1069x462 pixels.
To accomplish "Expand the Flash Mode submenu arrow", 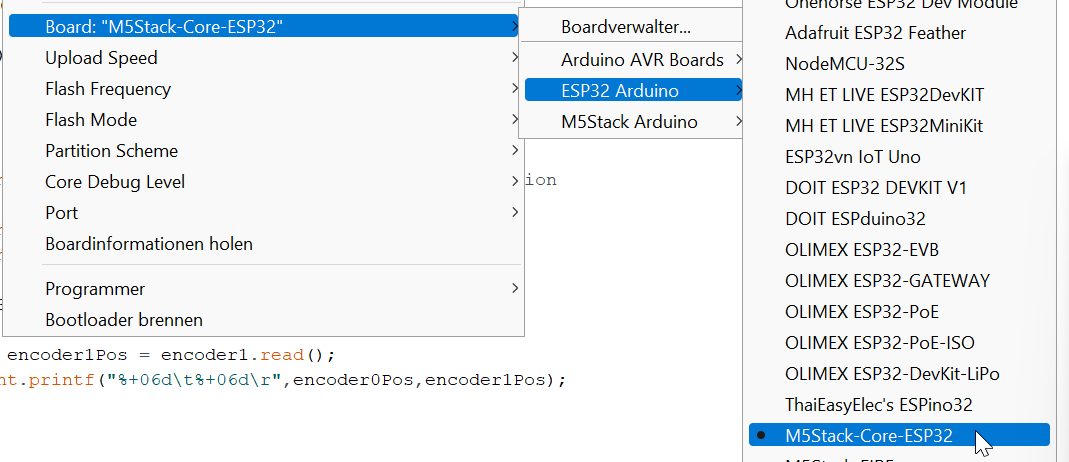I will 515,120.
